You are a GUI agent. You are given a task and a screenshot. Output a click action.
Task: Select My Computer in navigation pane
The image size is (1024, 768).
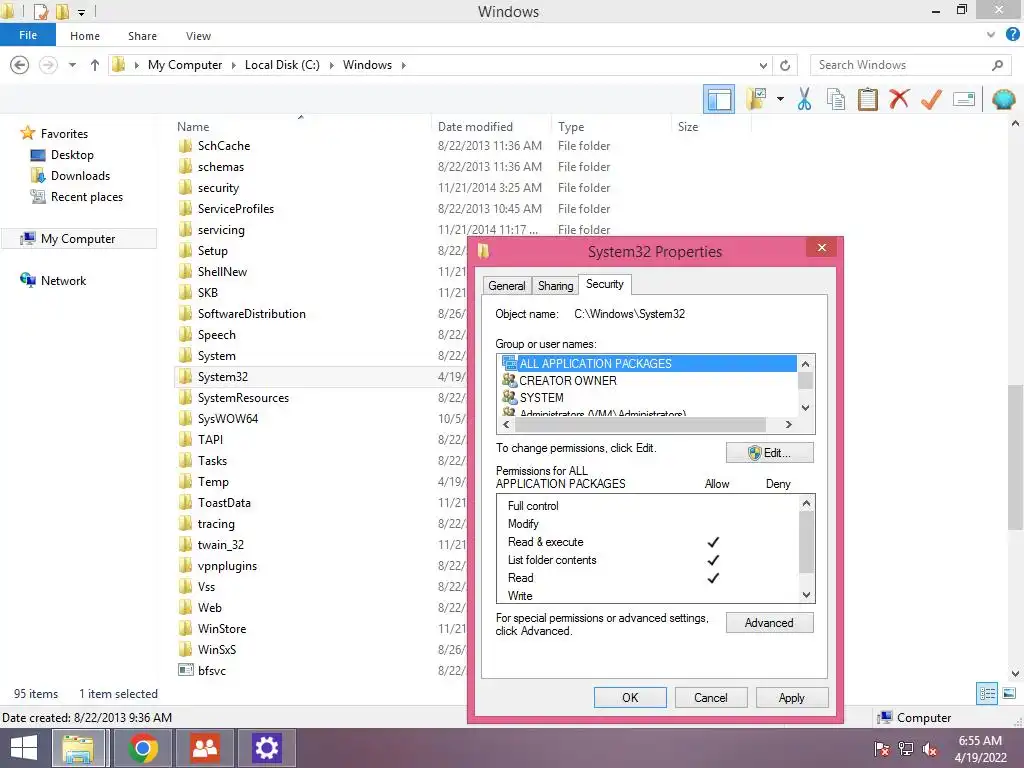(x=78, y=238)
